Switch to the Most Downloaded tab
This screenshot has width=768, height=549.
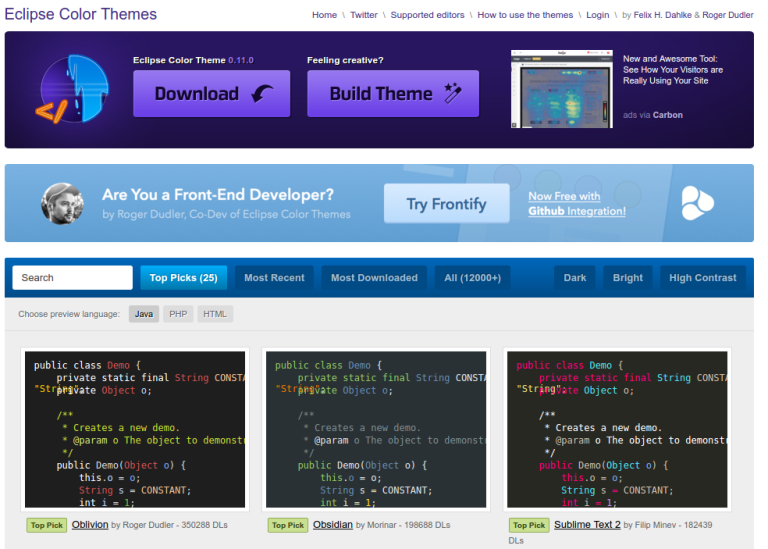click(374, 278)
